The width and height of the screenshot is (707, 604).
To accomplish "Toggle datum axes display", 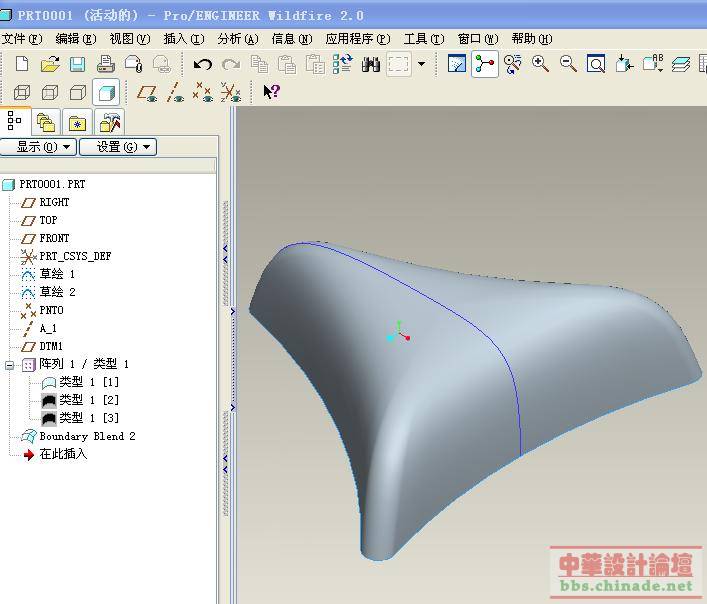I will (x=176, y=93).
